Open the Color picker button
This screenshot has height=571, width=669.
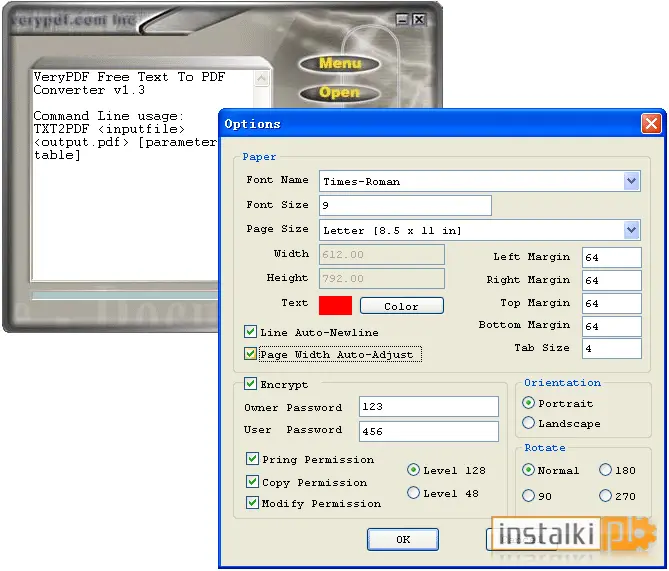pyautogui.click(x=401, y=306)
